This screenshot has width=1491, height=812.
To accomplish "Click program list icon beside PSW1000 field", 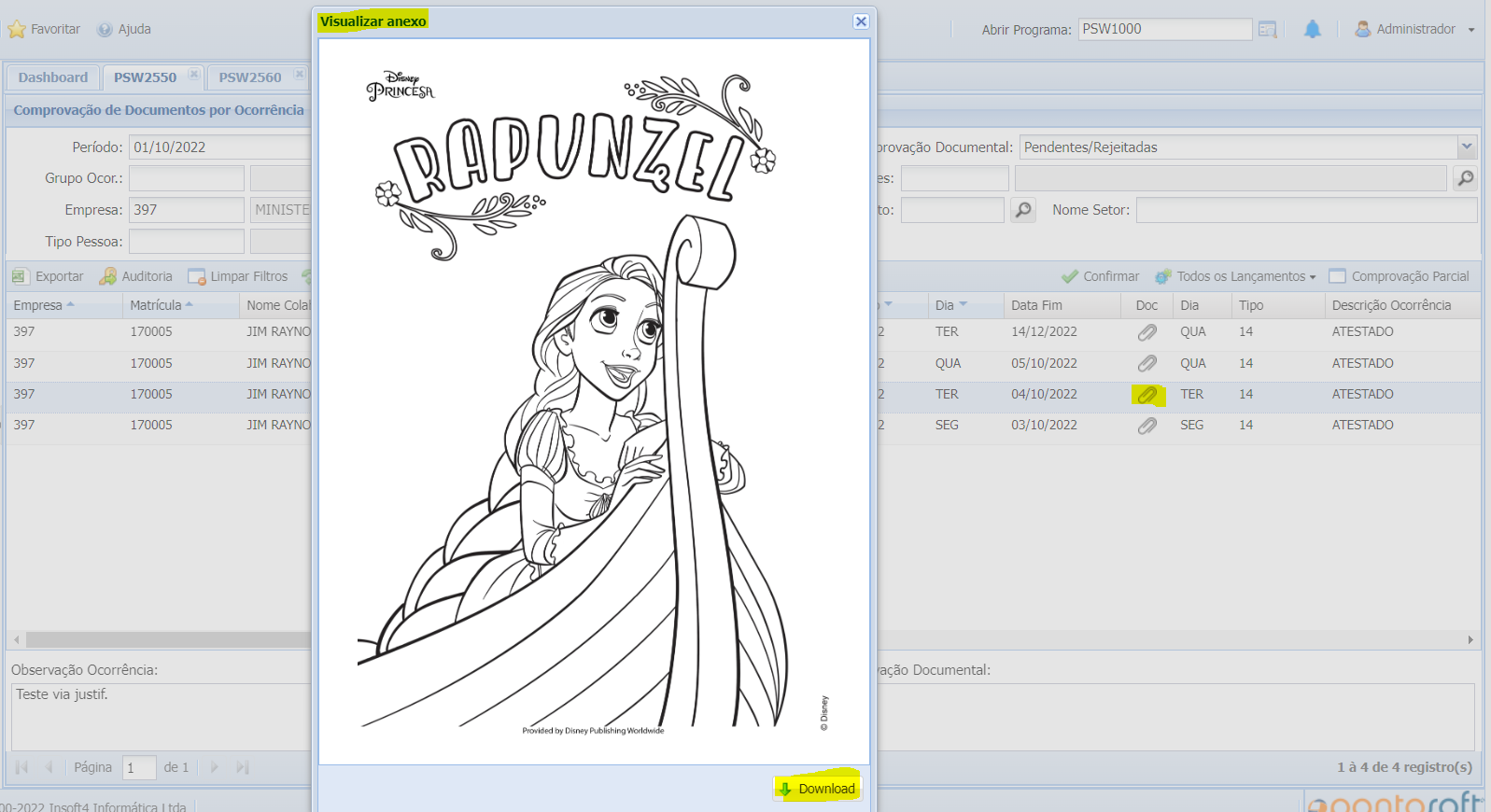I will pyautogui.click(x=1267, y=30).
